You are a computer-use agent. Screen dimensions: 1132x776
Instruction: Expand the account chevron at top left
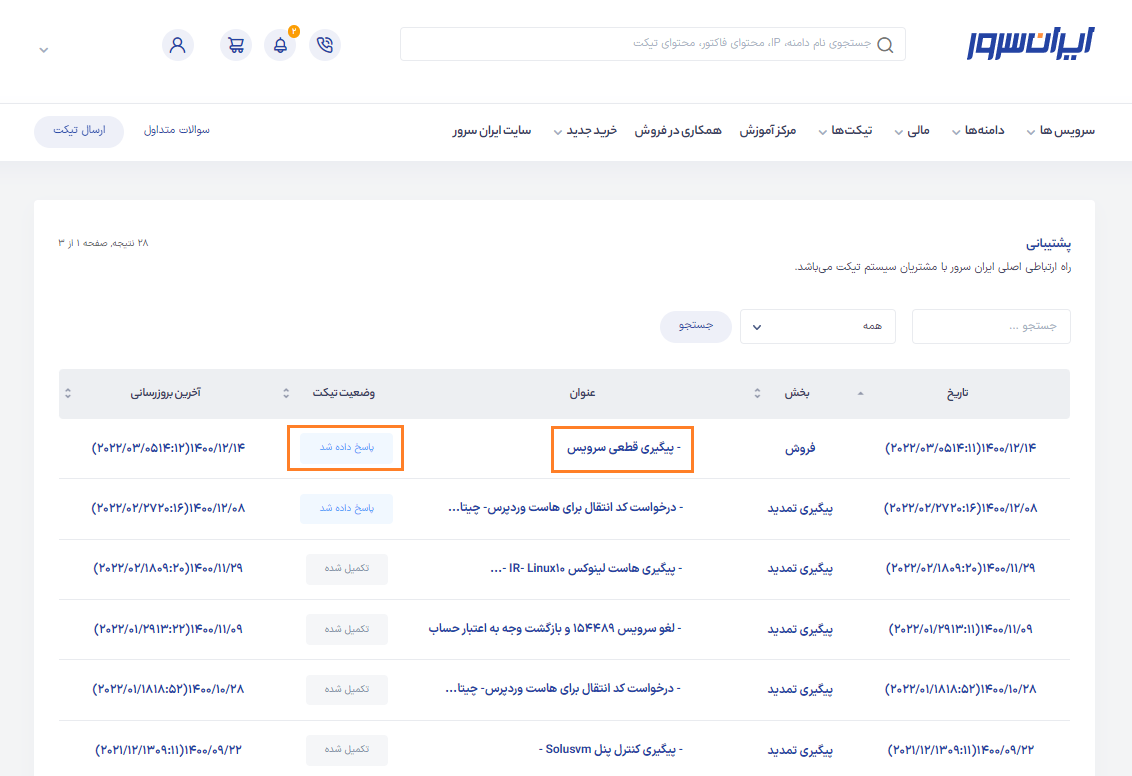tap(44, 49)
